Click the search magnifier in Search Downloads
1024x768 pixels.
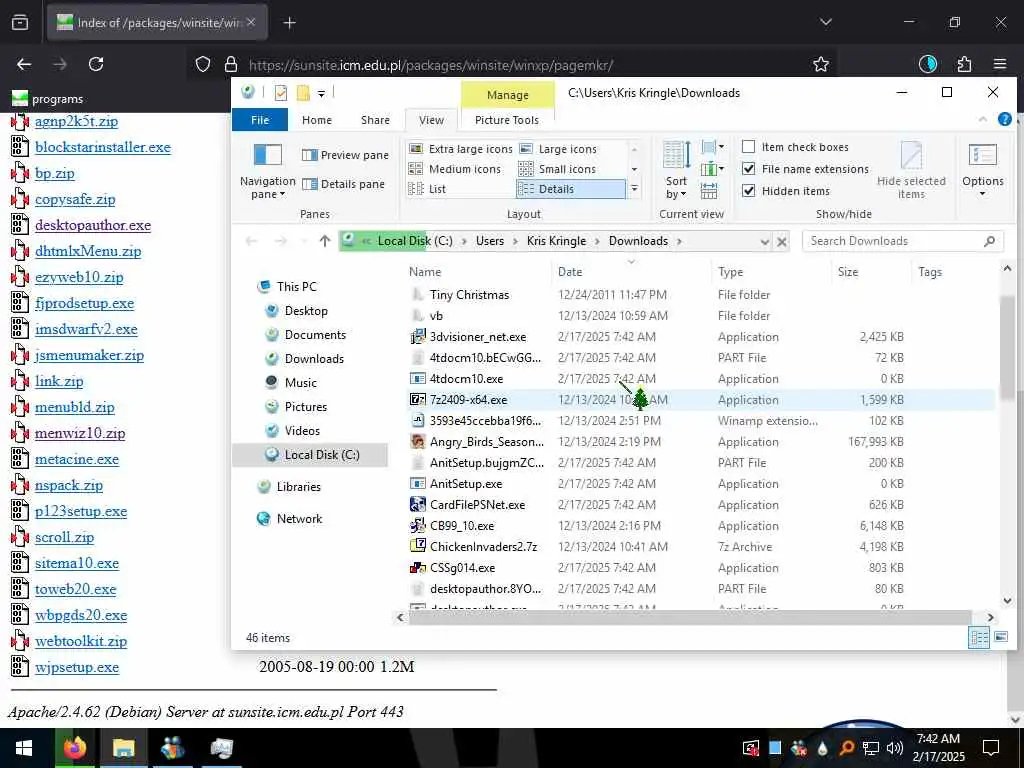[989, 241]
